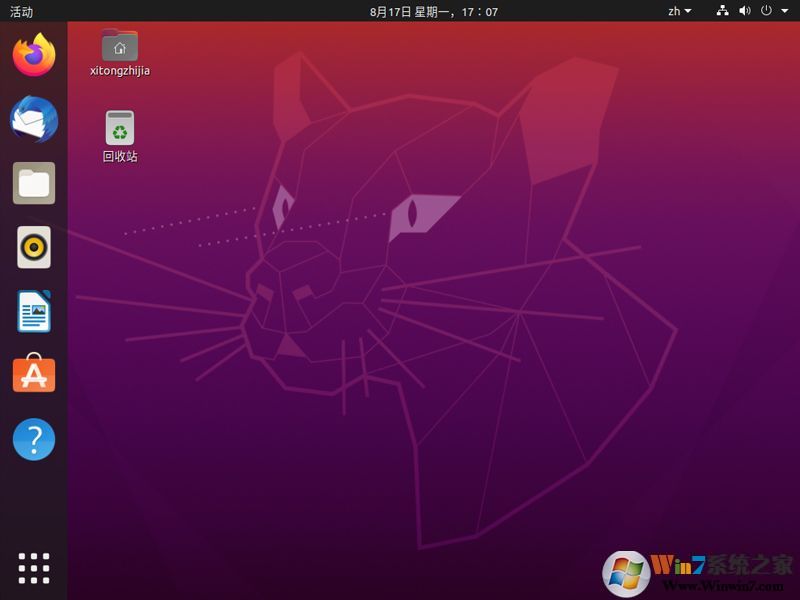Launch Ubuntu Software store
This screenshot has height=600, width=800.
coord(33,376)
